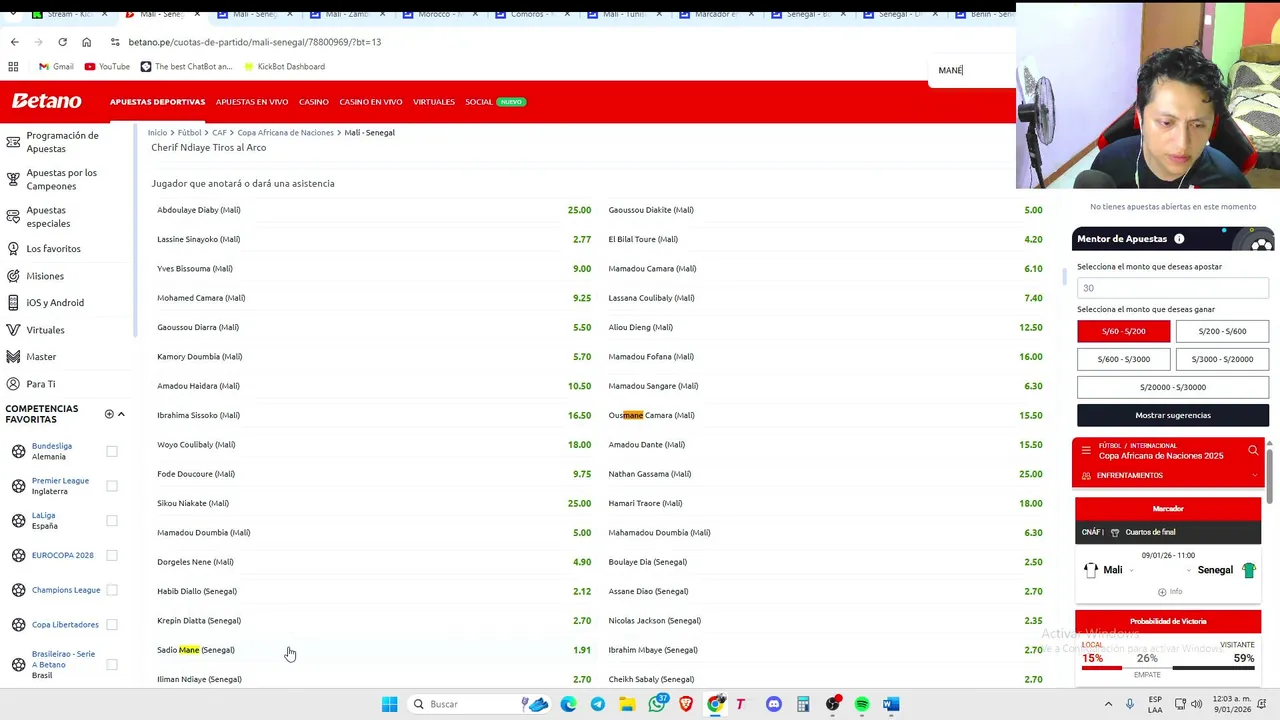Image resolution: width=1280 pixels, height=720 pixels.
Task: Open Apuestas Deportivas menu
Action: coord(157,102)
